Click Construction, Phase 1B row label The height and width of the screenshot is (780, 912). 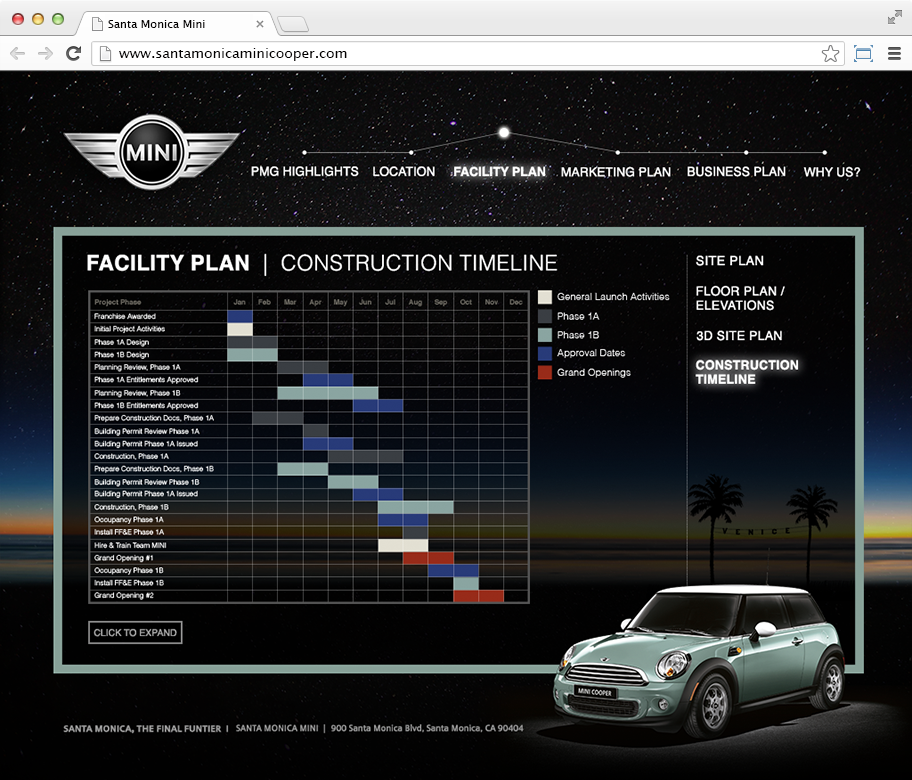click(x=131, y=507)
